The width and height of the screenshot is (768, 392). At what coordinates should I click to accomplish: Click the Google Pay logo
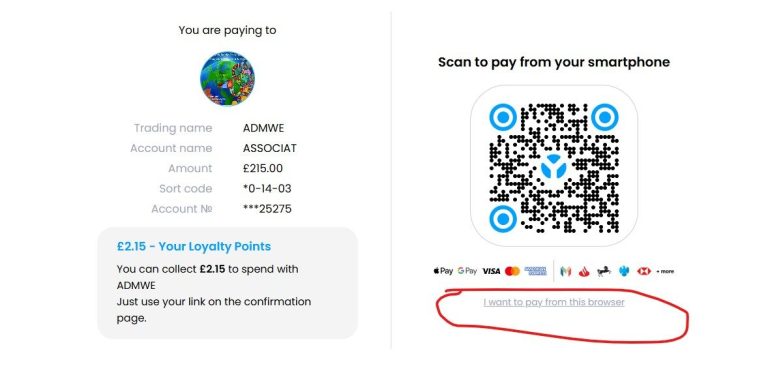point(467,271)
